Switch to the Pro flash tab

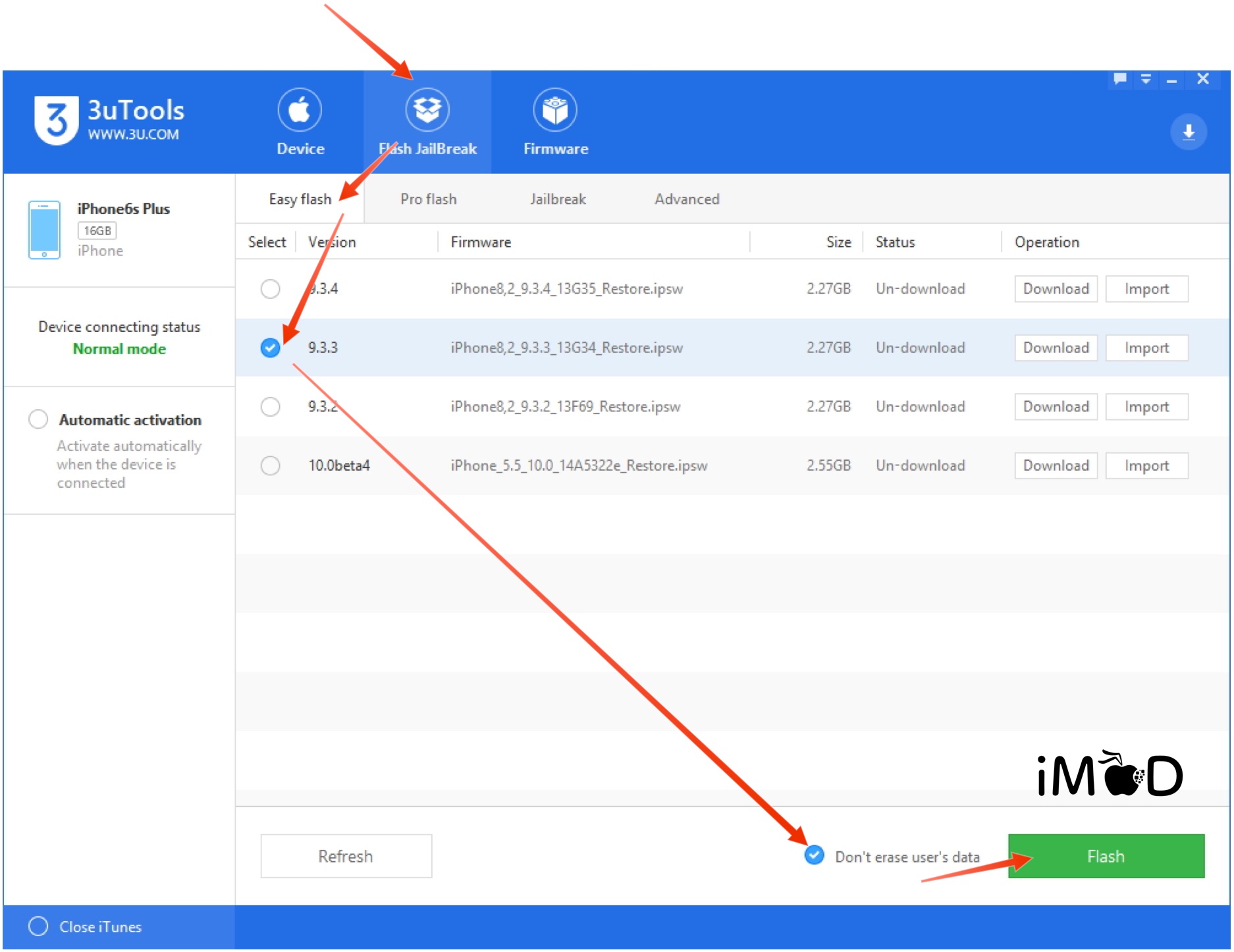click(x=428, y=199)
